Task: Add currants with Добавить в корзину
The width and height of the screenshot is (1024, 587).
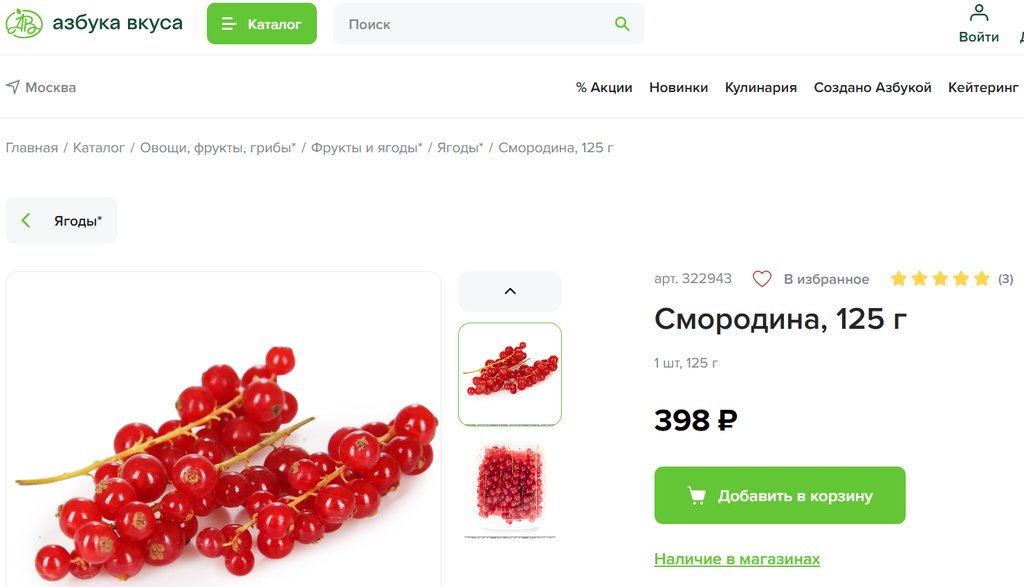Action: click(x=780, y=495)
